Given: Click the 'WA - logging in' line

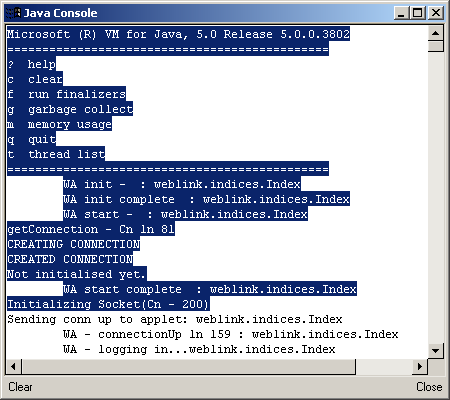Looking at the screenshot, I should [x=199, y=349].
